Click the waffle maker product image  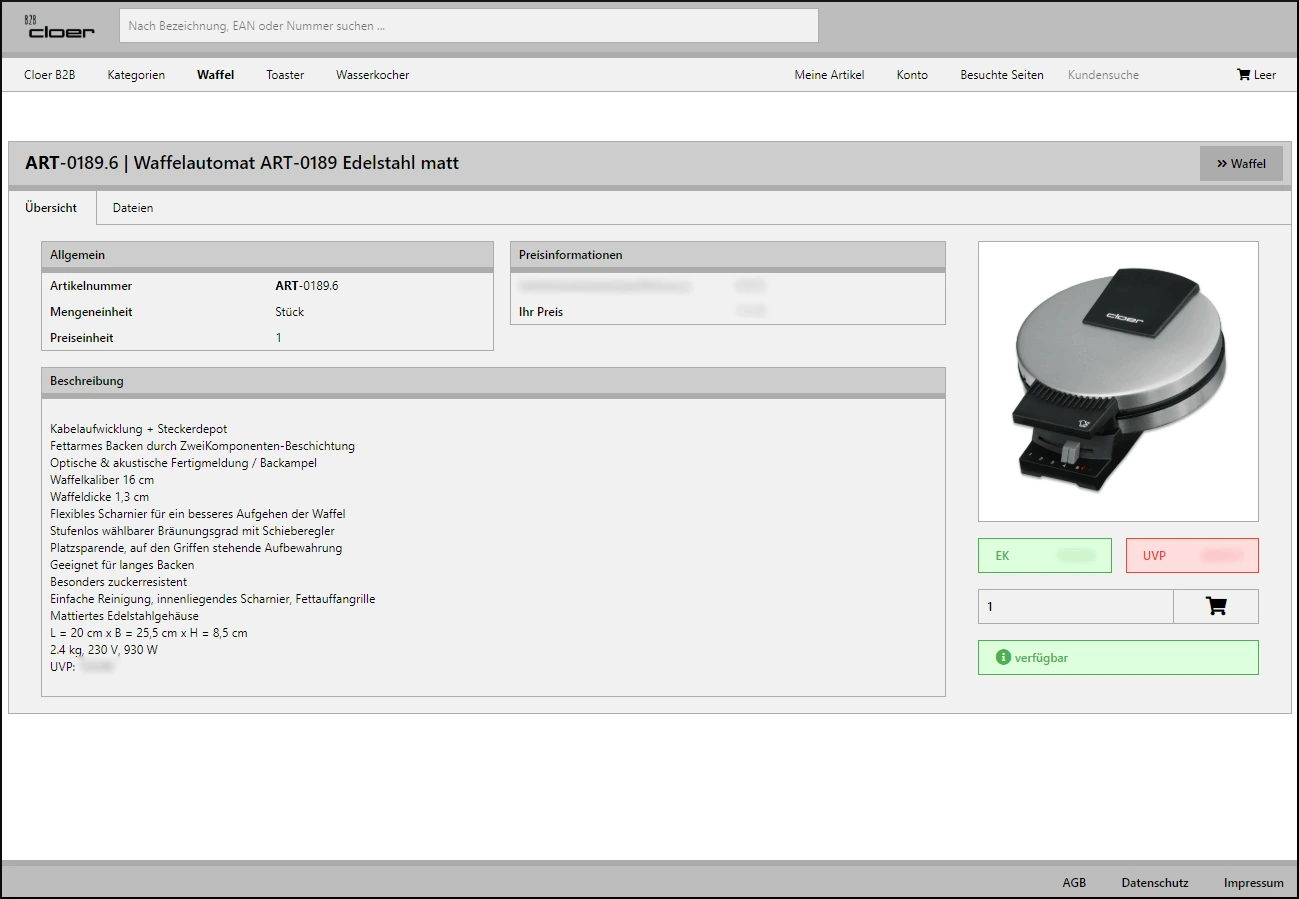click(x=1117, y=381)
